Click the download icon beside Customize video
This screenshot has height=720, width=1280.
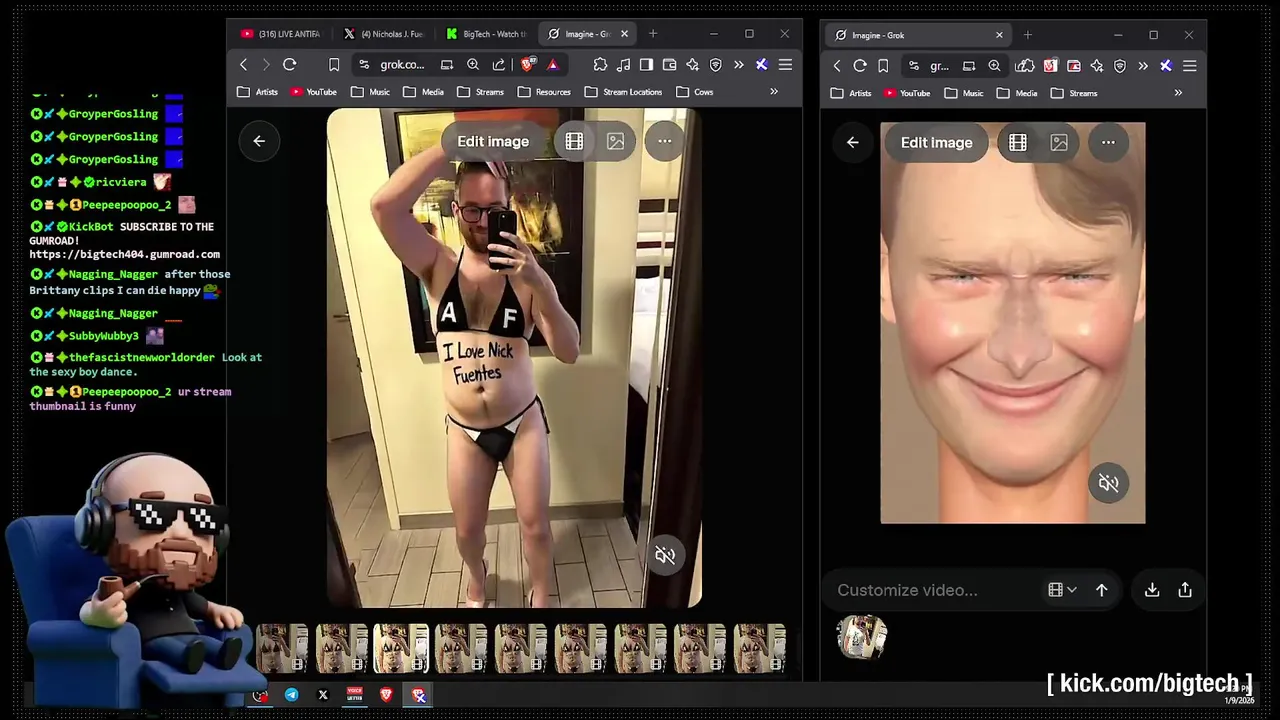1152,590
